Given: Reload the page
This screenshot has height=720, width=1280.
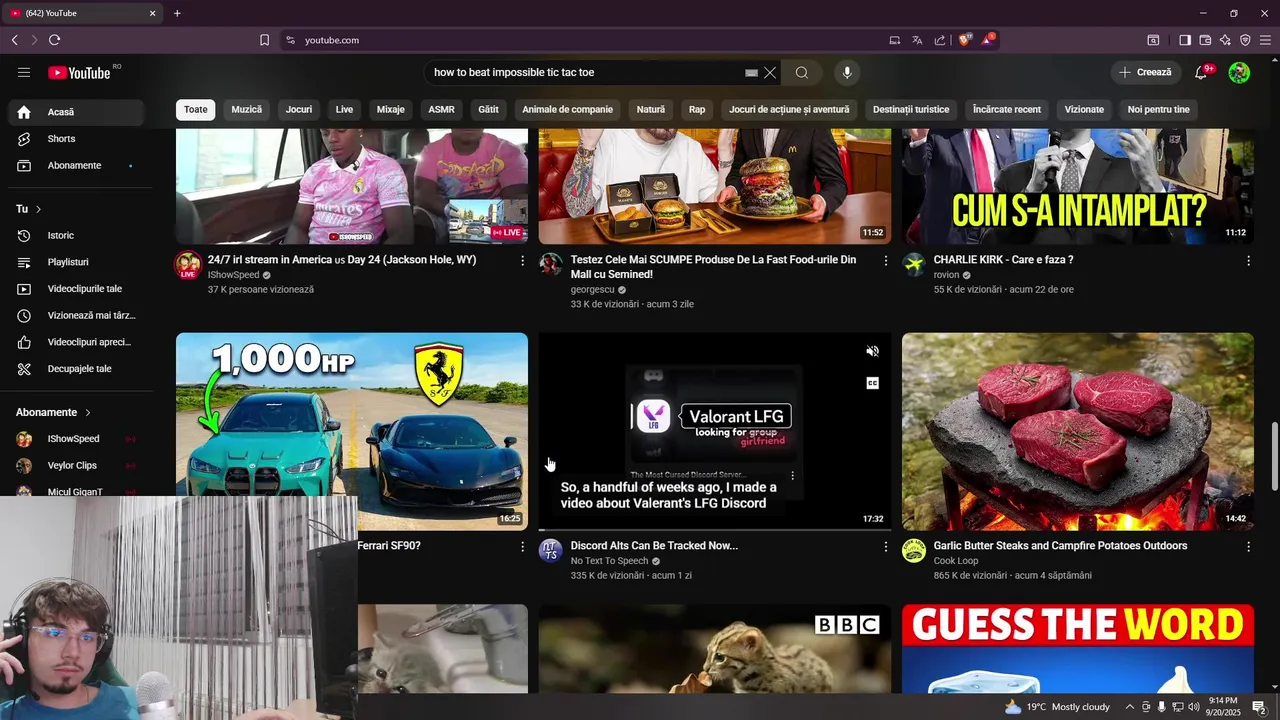Looking at the screenshot, I should [54, 40].
